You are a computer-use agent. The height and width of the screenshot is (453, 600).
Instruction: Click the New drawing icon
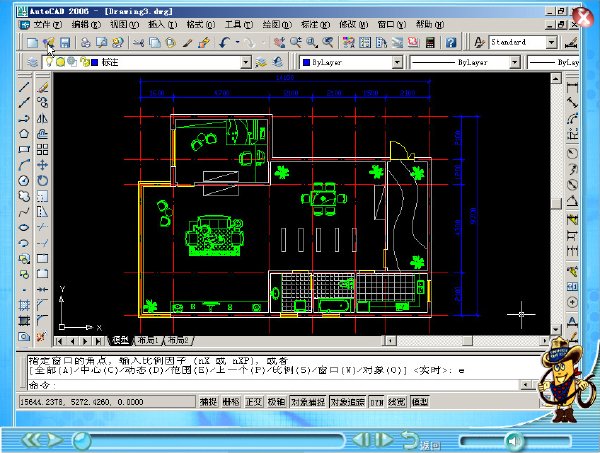click(32, 42)
